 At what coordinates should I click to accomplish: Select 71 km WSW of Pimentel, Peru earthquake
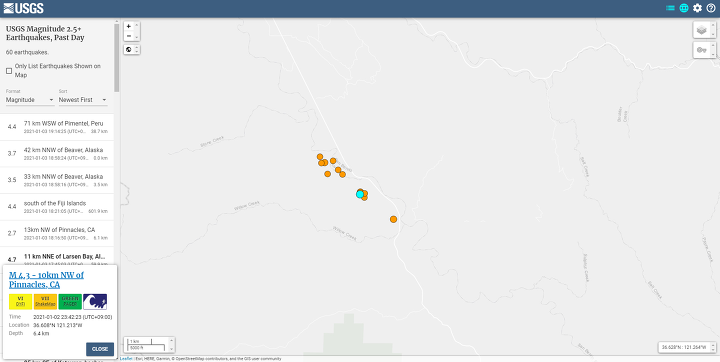pyautogui.click(x=57, y=127)
